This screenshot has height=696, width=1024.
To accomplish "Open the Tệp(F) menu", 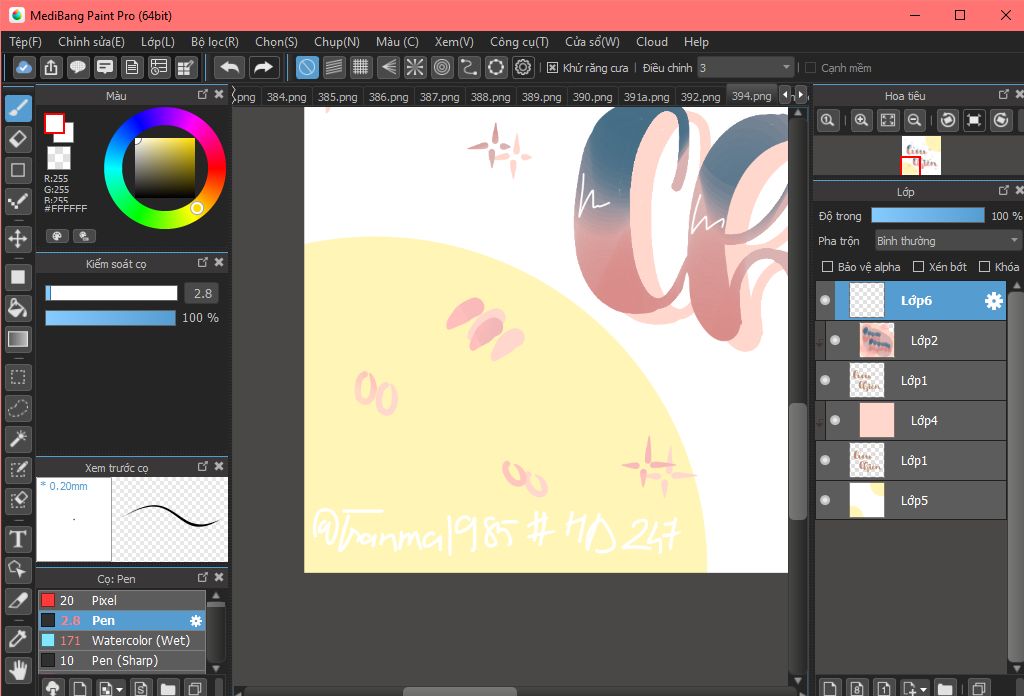I will pos(25,42).
